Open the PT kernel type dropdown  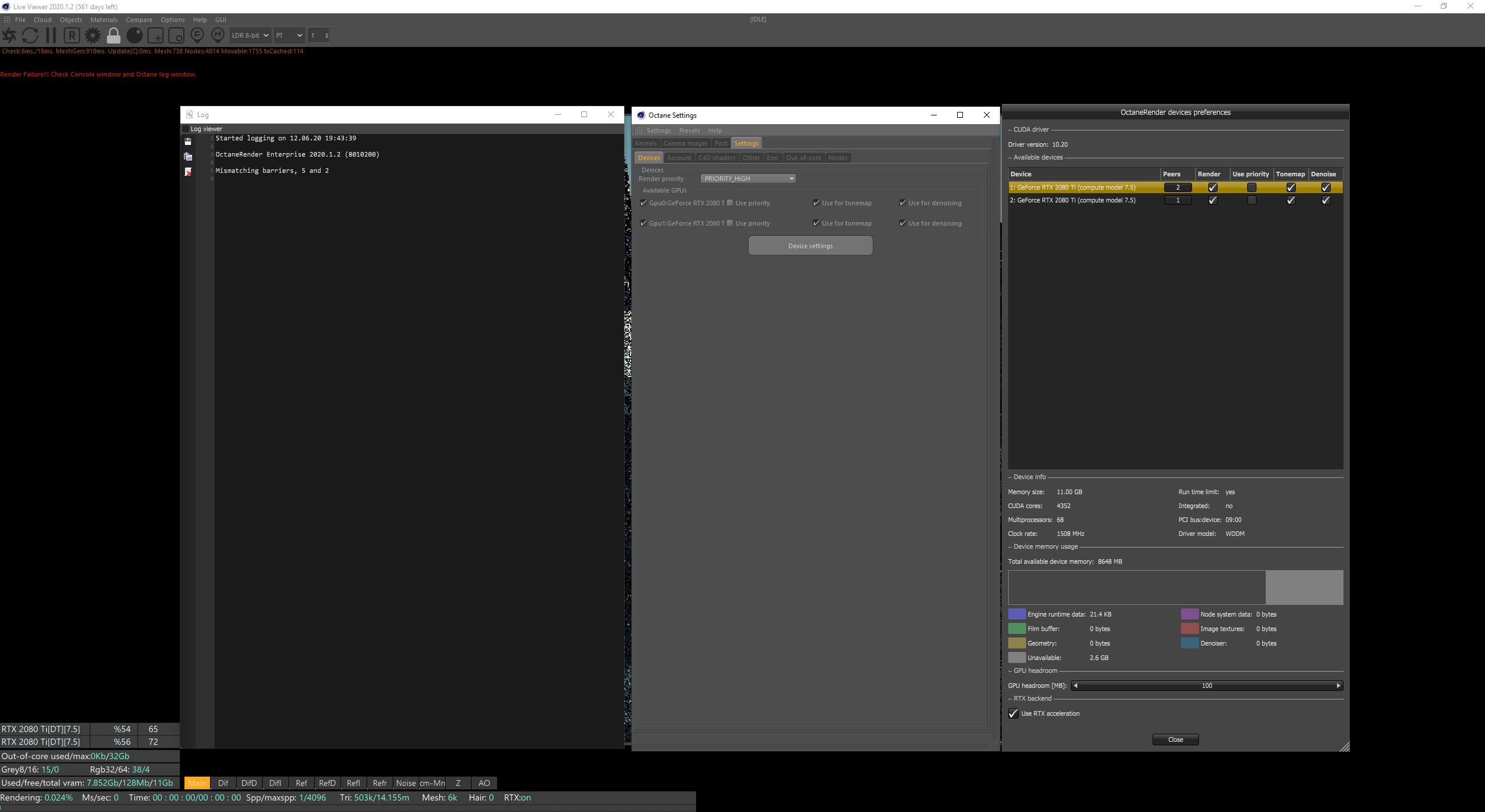(x=289, y=35)
